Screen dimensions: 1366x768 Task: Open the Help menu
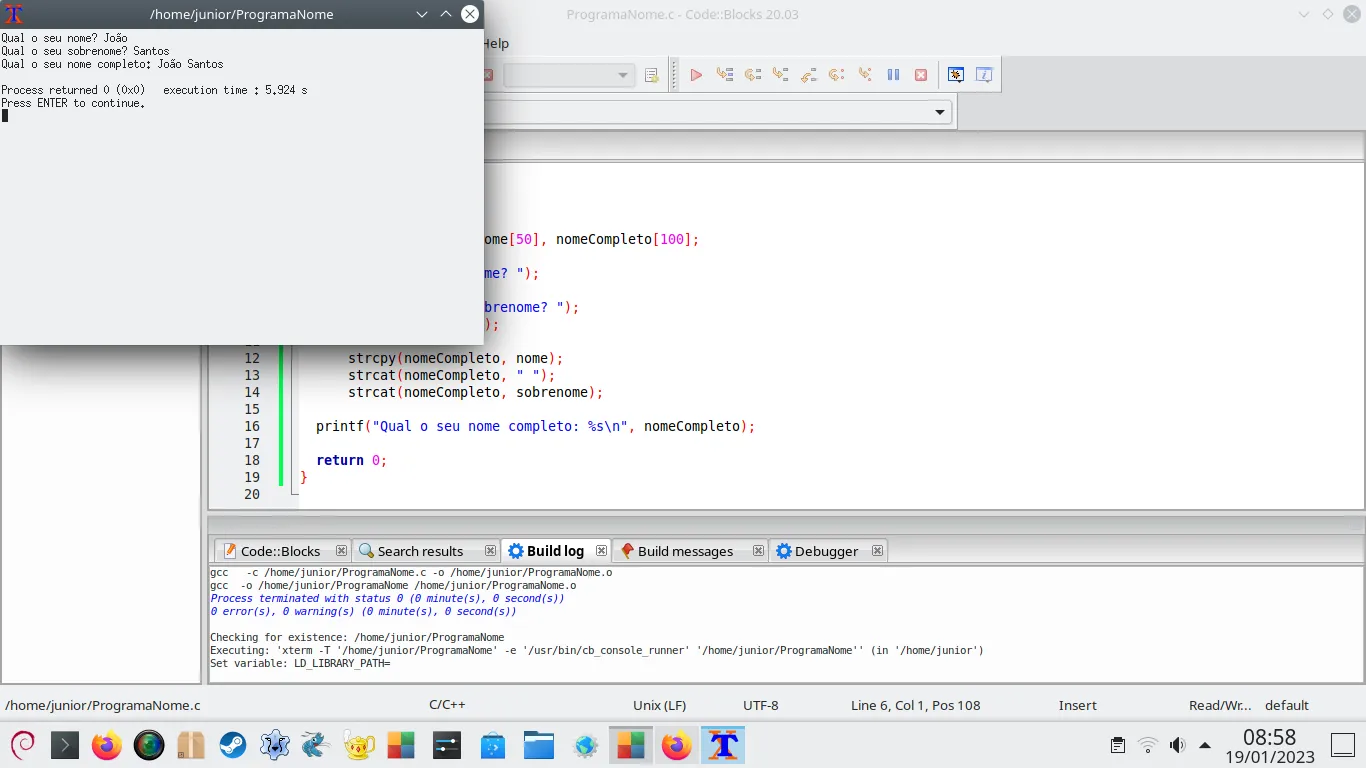[495, 43]
